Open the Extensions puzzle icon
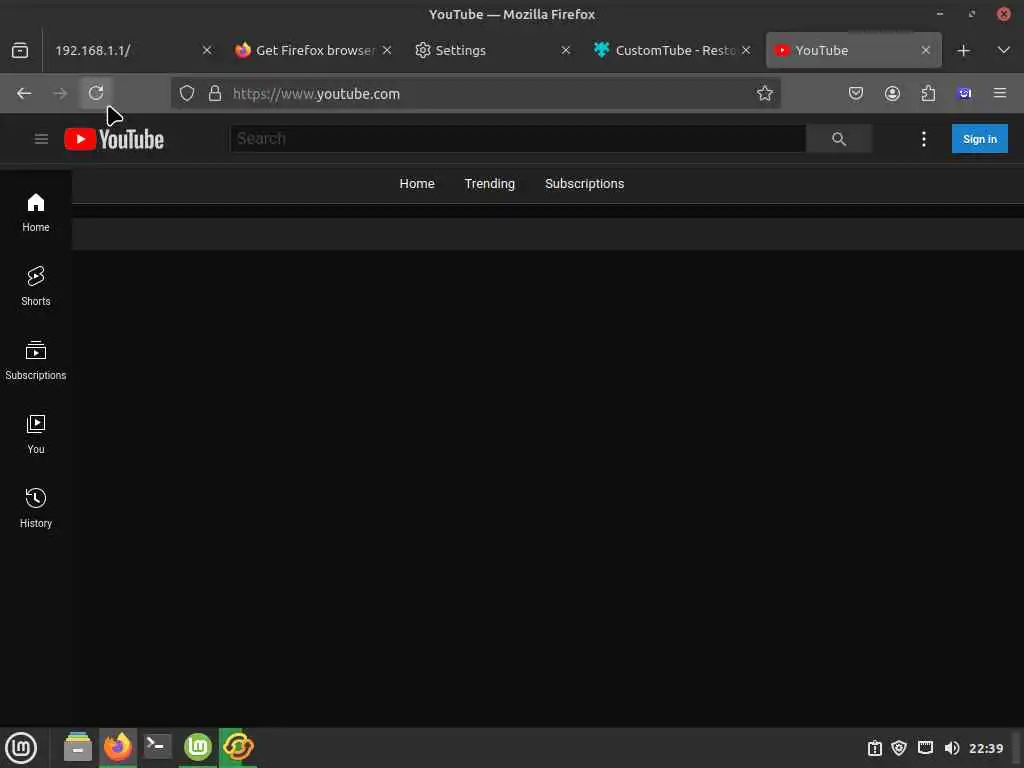The height and width of the screenshot is (768, 1024). tap(928, 93)
